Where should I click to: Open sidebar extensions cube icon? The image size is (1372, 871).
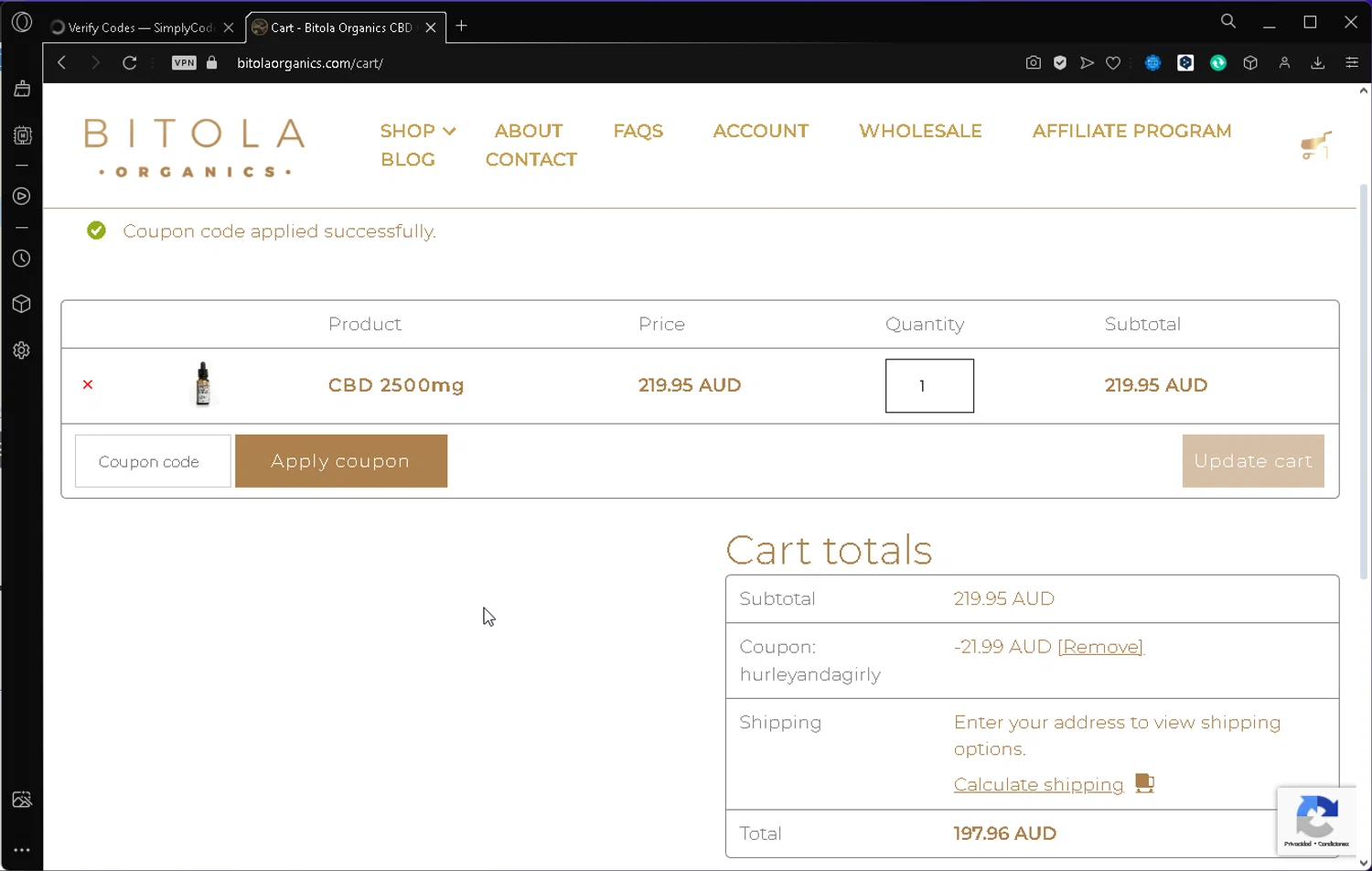[x=22, y=304]
